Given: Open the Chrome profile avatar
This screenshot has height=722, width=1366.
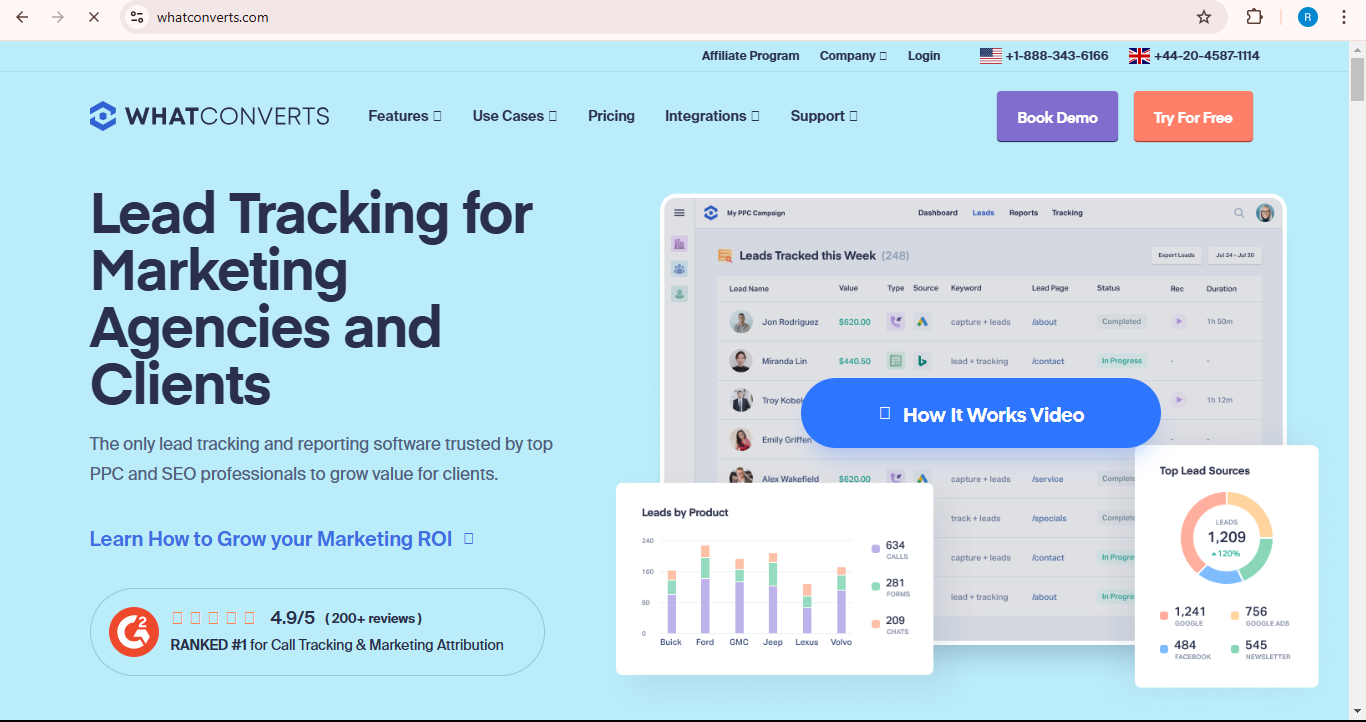Looking at the screenshot, I should coord(1307,17).
